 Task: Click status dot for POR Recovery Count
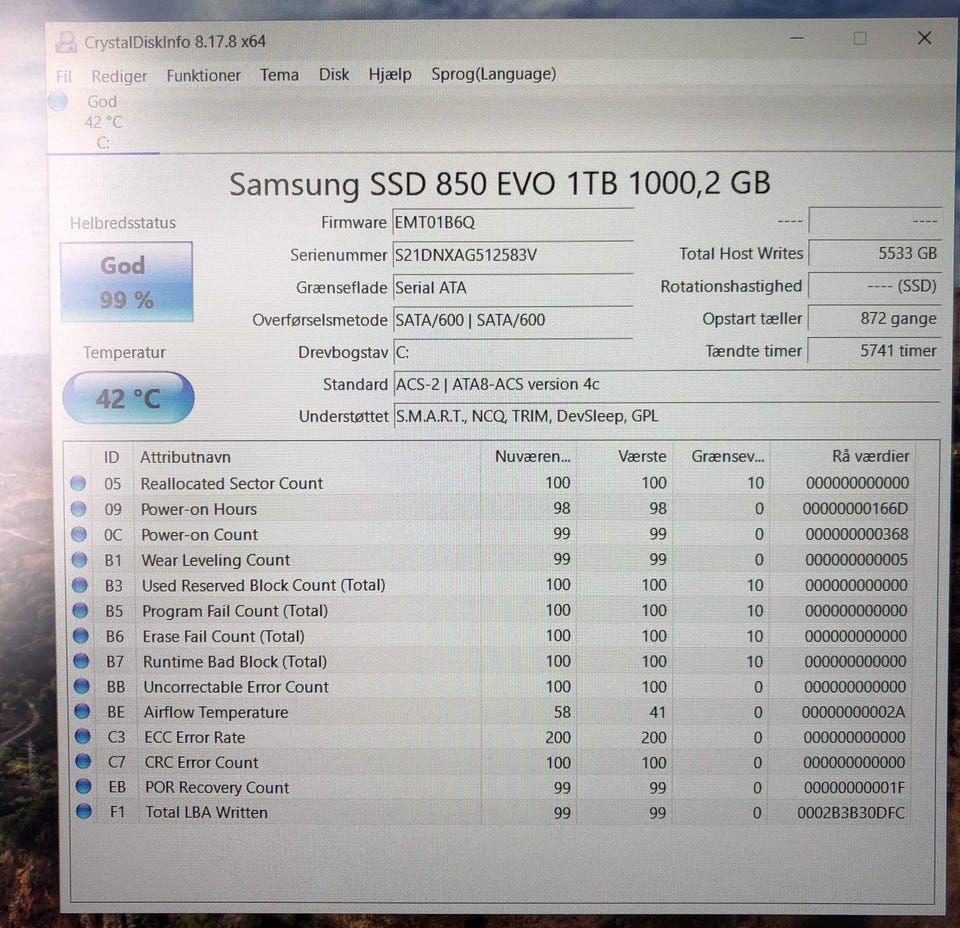[83, 787]
